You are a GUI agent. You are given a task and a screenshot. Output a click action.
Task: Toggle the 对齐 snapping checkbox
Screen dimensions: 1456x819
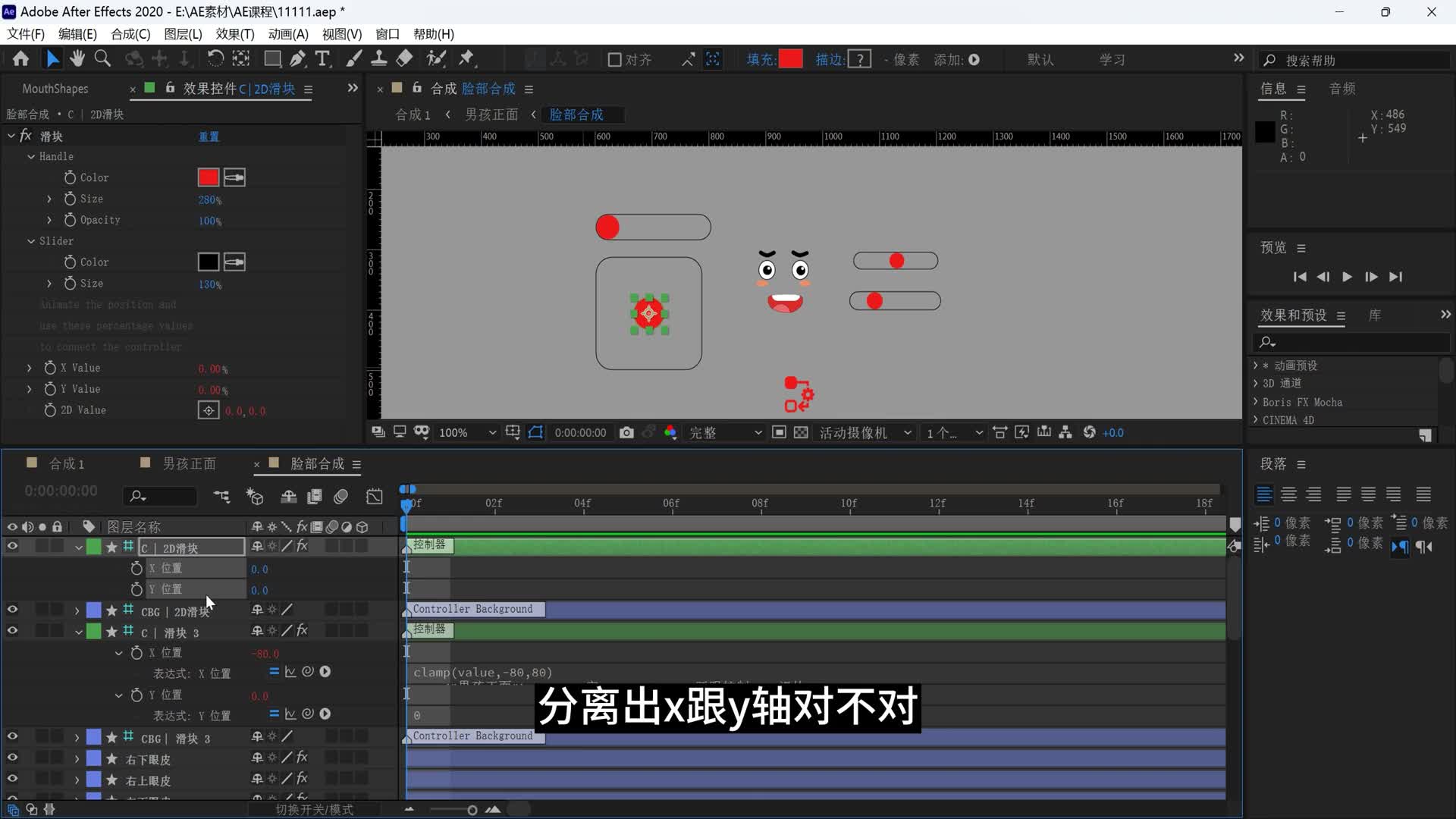pyautogui.click(x=615, y=59)
